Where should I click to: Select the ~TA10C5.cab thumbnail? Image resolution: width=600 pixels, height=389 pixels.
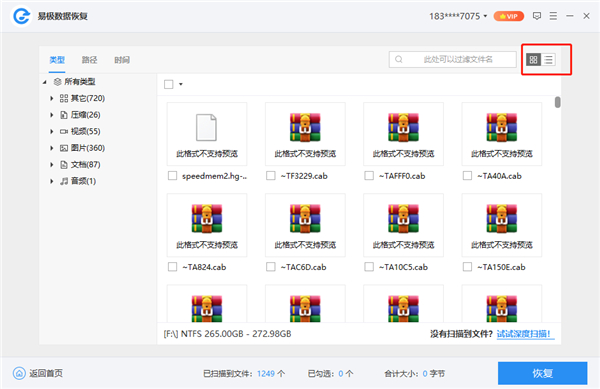pyautogui.click(x=404, y=225)
